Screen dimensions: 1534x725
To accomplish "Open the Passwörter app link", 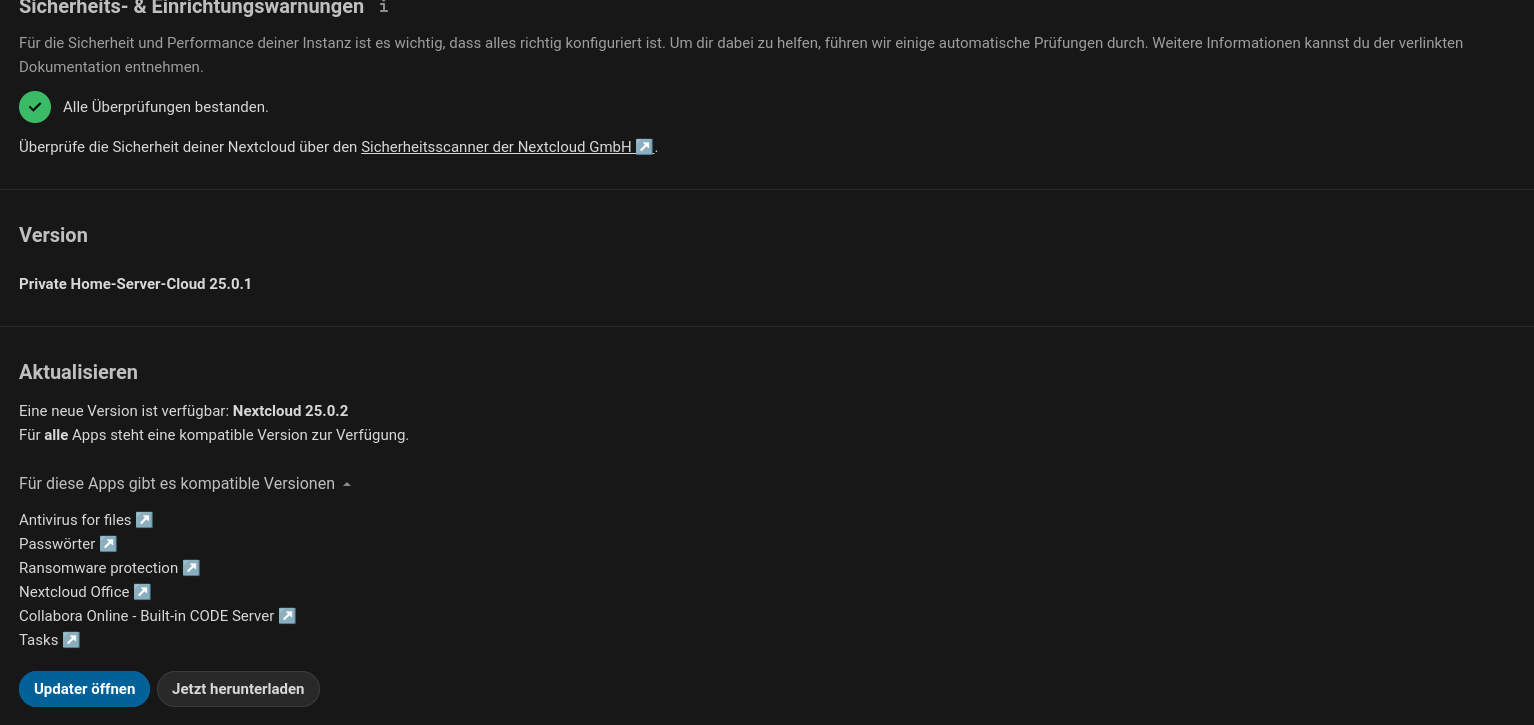I will click(x=68, y=544).
